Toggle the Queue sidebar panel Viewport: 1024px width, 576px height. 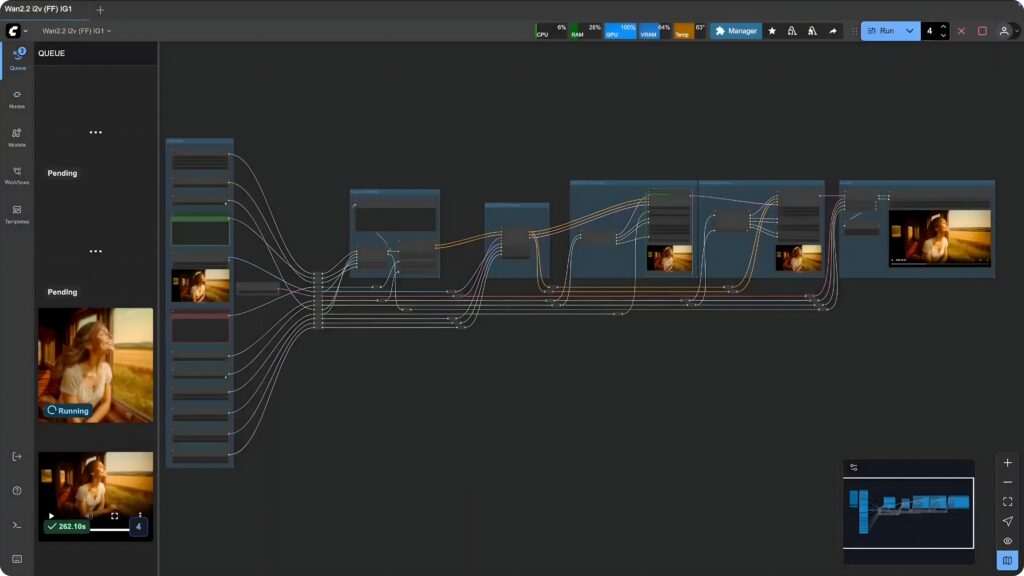(x=17, y=58)
